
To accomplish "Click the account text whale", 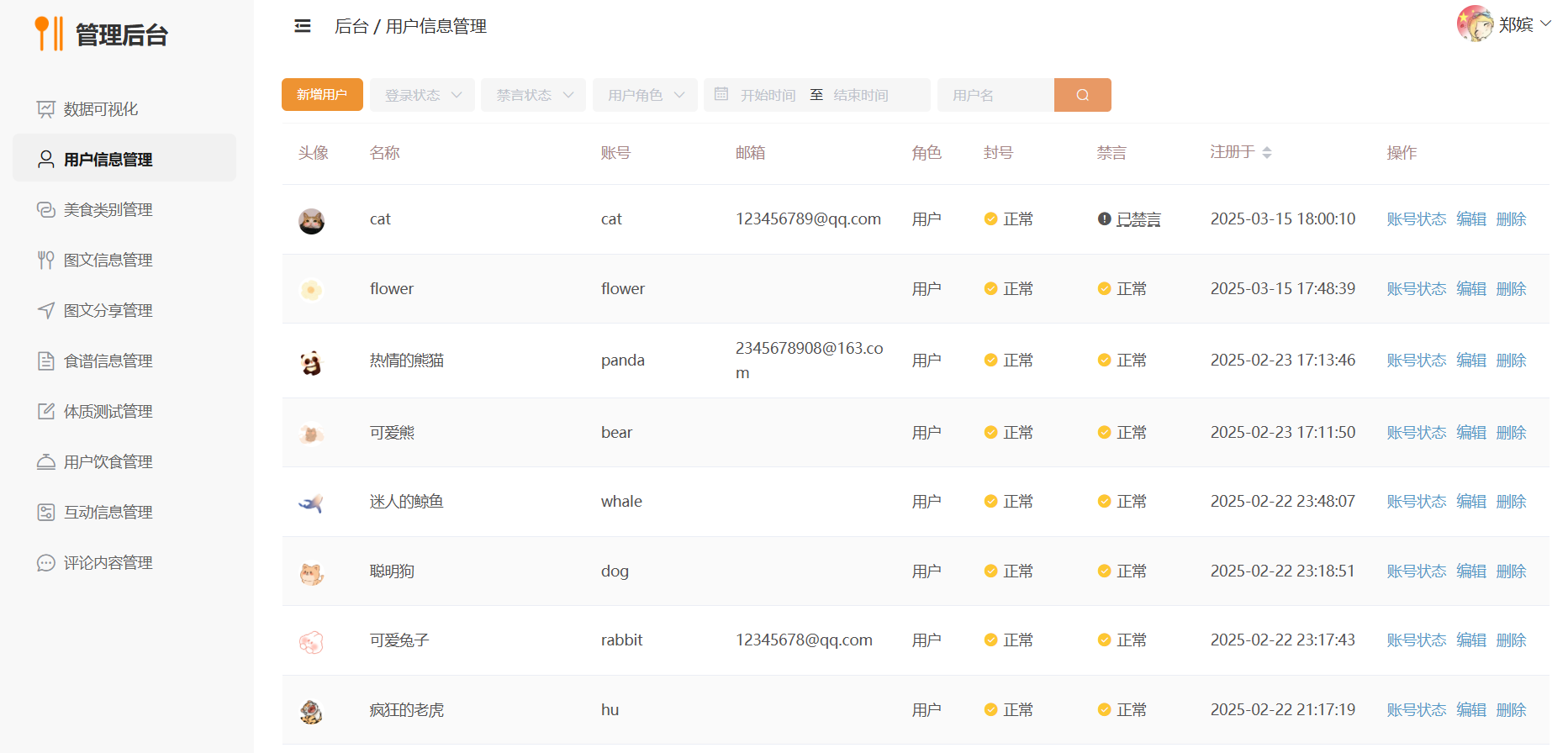I will click(621, 502).
